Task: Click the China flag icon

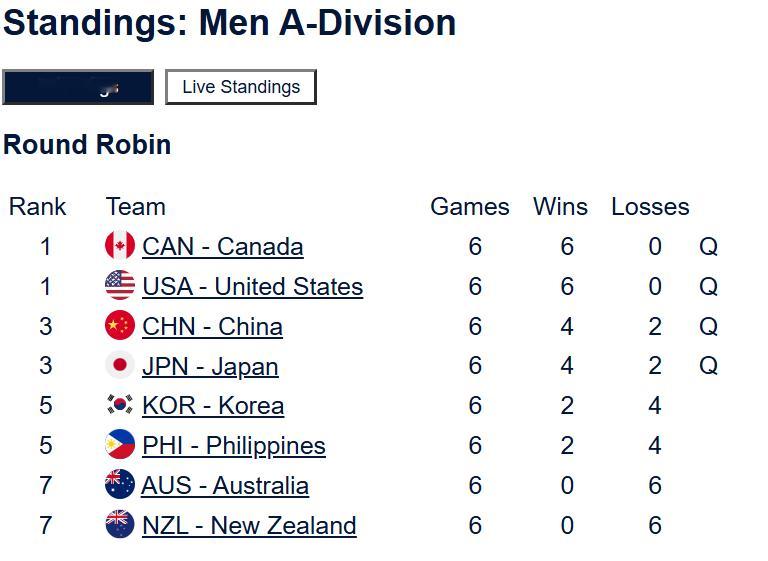Action: [120, 326]
